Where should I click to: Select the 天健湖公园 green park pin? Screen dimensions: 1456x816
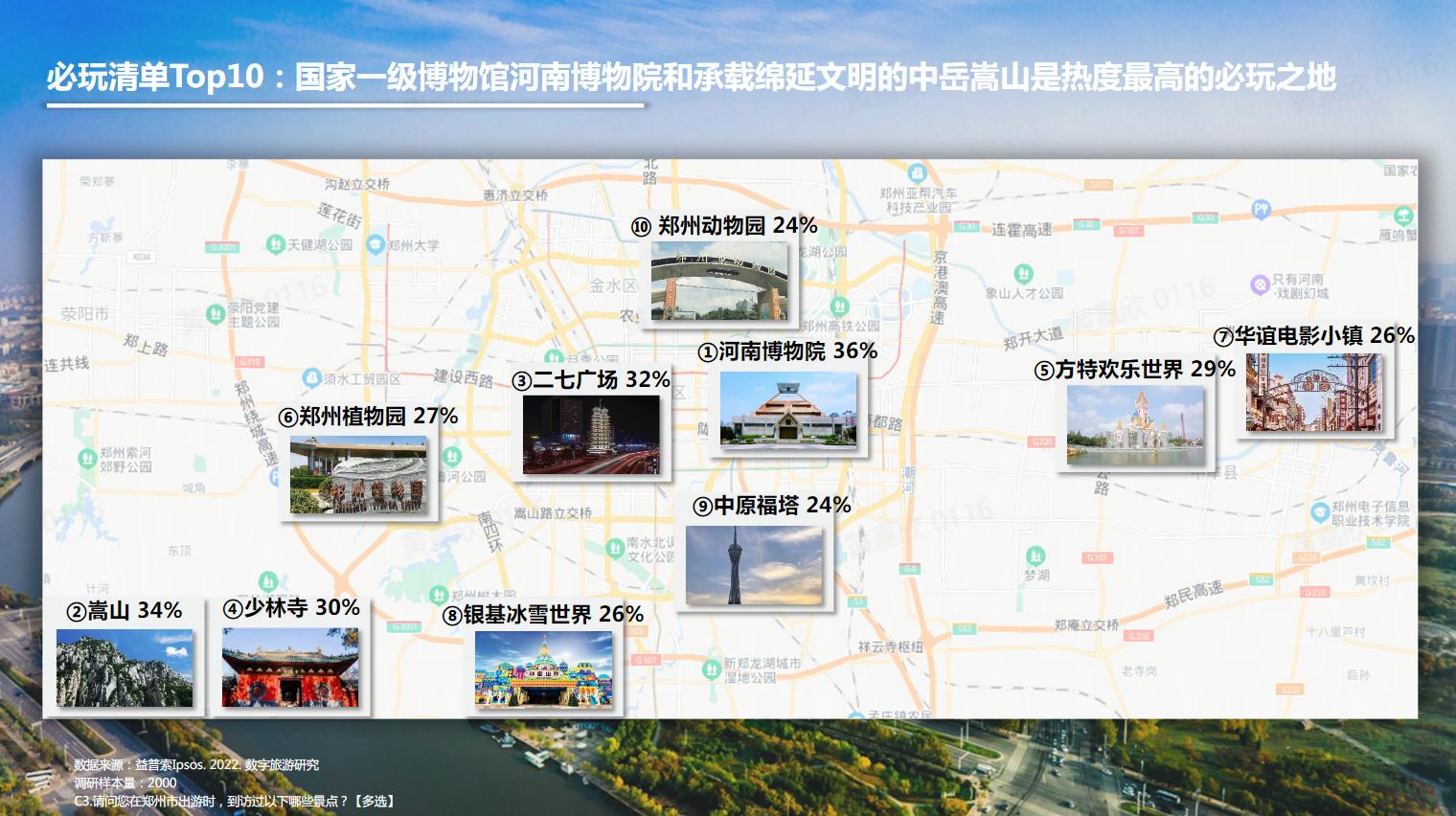276,244
